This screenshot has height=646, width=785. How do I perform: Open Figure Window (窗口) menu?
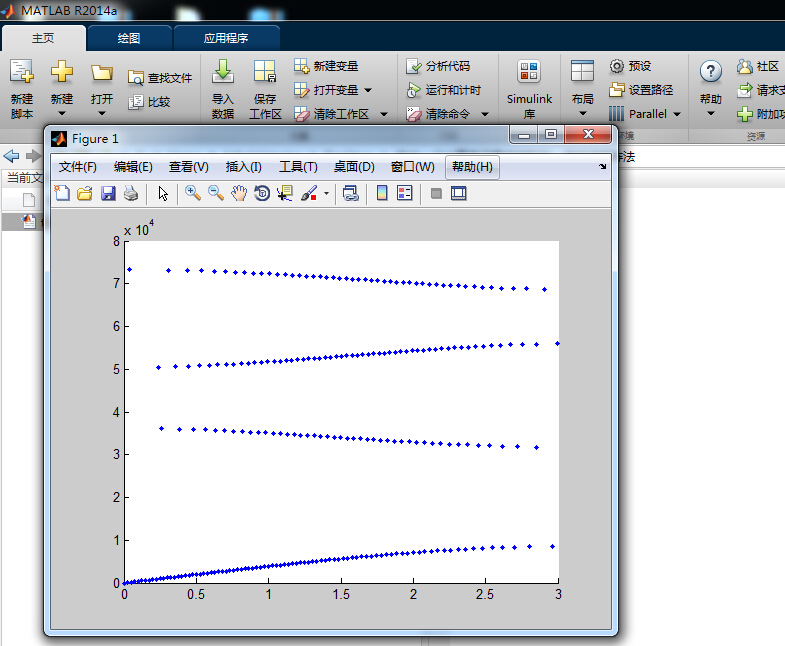click(413, 167)
